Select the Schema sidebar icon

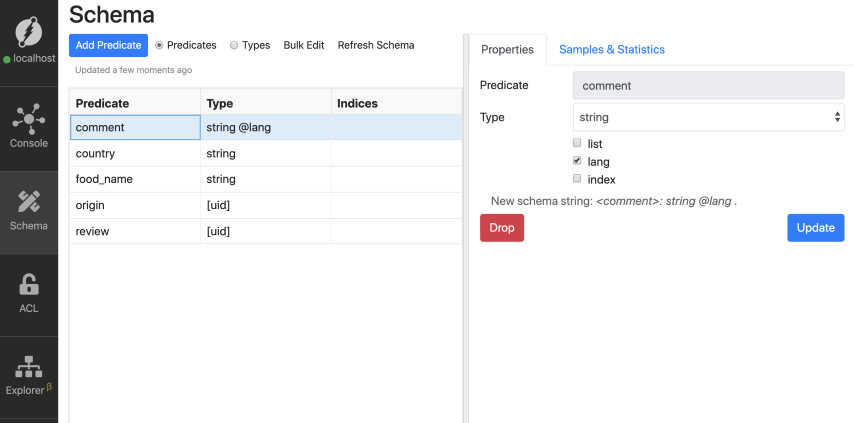[x=29, y=201]
